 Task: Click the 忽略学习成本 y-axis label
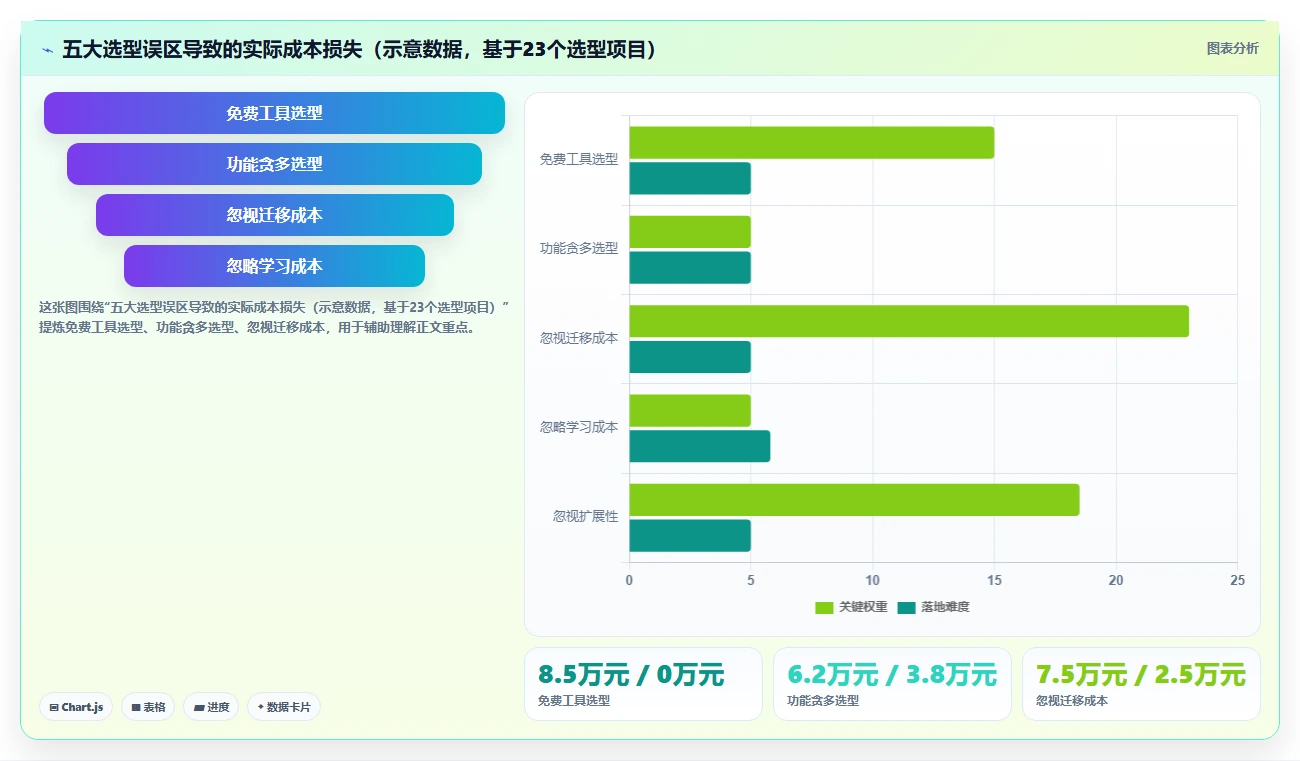[x=579, y=427]
